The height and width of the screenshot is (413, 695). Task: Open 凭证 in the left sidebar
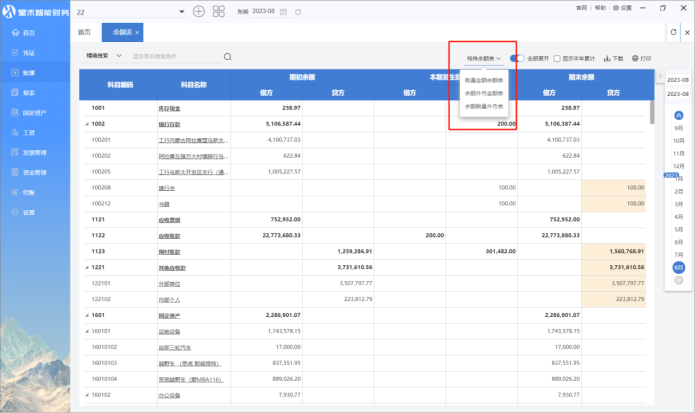coord(29,52)
